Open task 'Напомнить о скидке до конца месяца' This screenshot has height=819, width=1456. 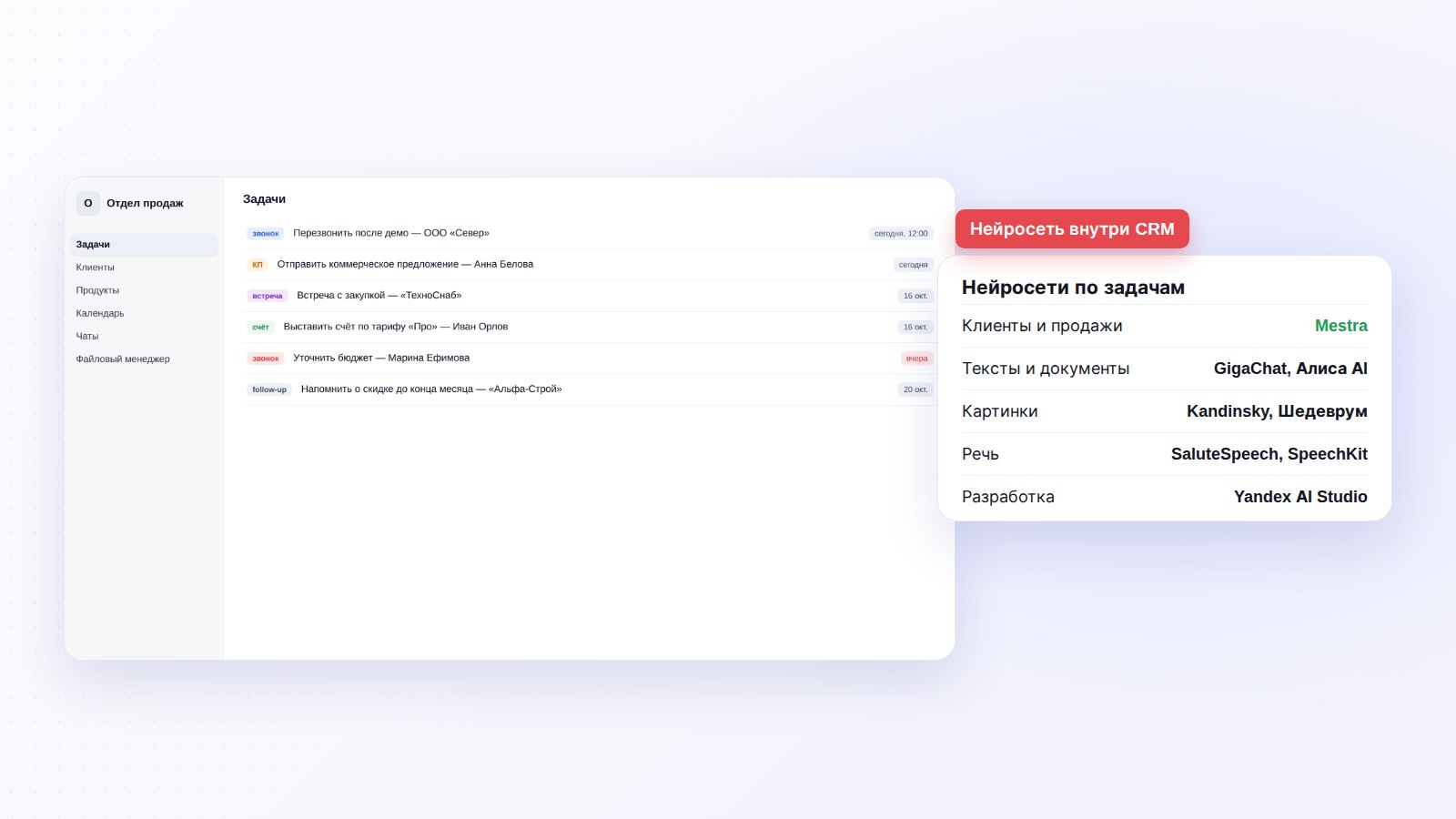pyautogui.click(x=590, y=389)
